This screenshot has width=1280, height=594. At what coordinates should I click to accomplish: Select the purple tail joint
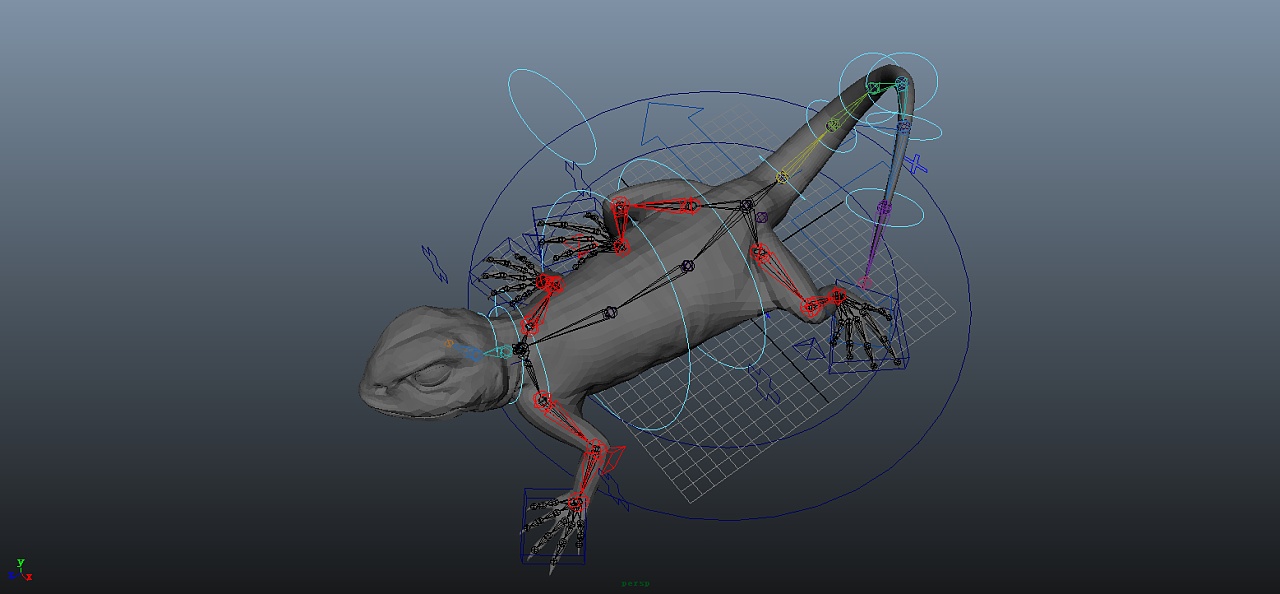(884, 208)
